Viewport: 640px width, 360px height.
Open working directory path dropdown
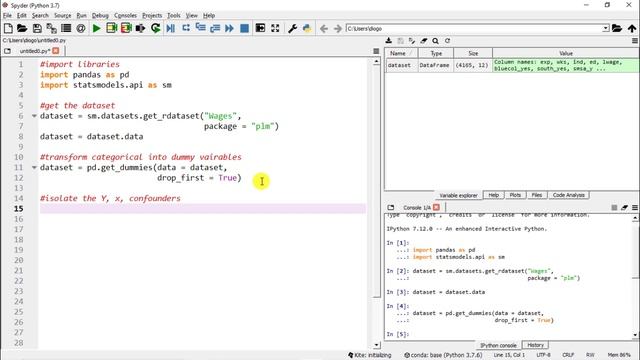(606, 28)
